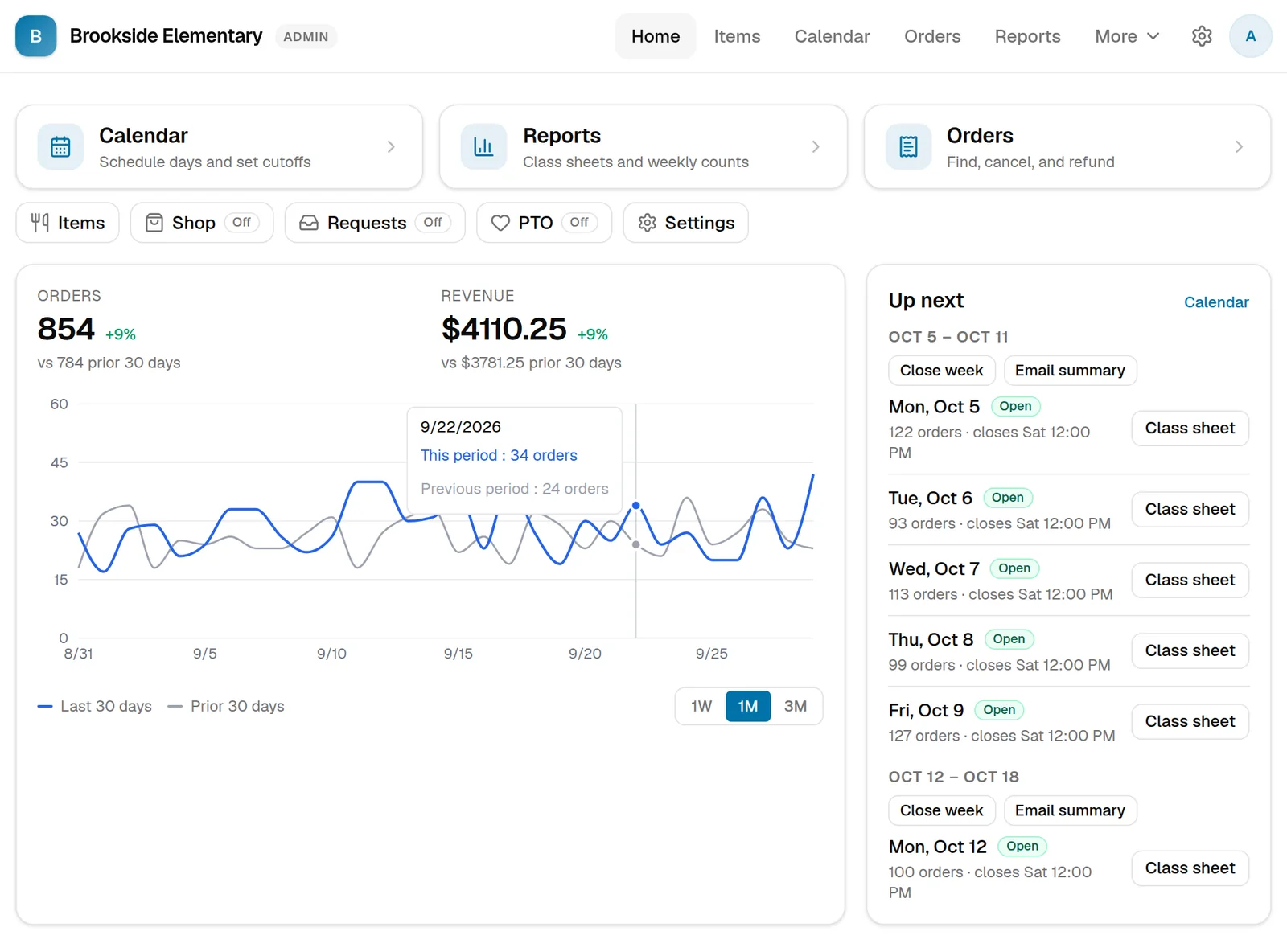Go to the Home tab
Viewport: 1287px width, 952px height.
pyautogui.click(x=656, y=36)
